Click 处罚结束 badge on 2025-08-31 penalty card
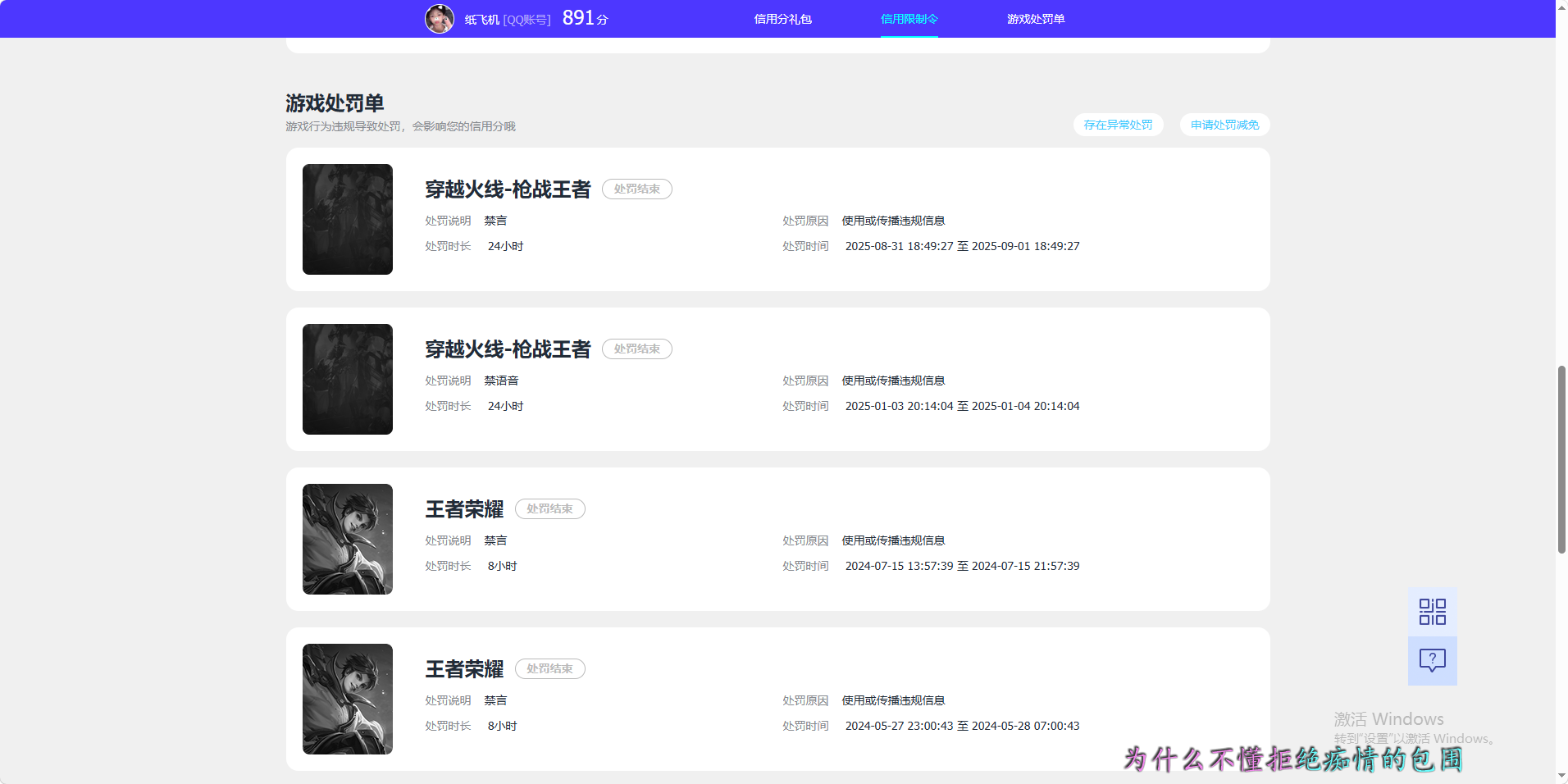Image resolution: width=1568 pixels, height=784 pixels. point(637,189)
